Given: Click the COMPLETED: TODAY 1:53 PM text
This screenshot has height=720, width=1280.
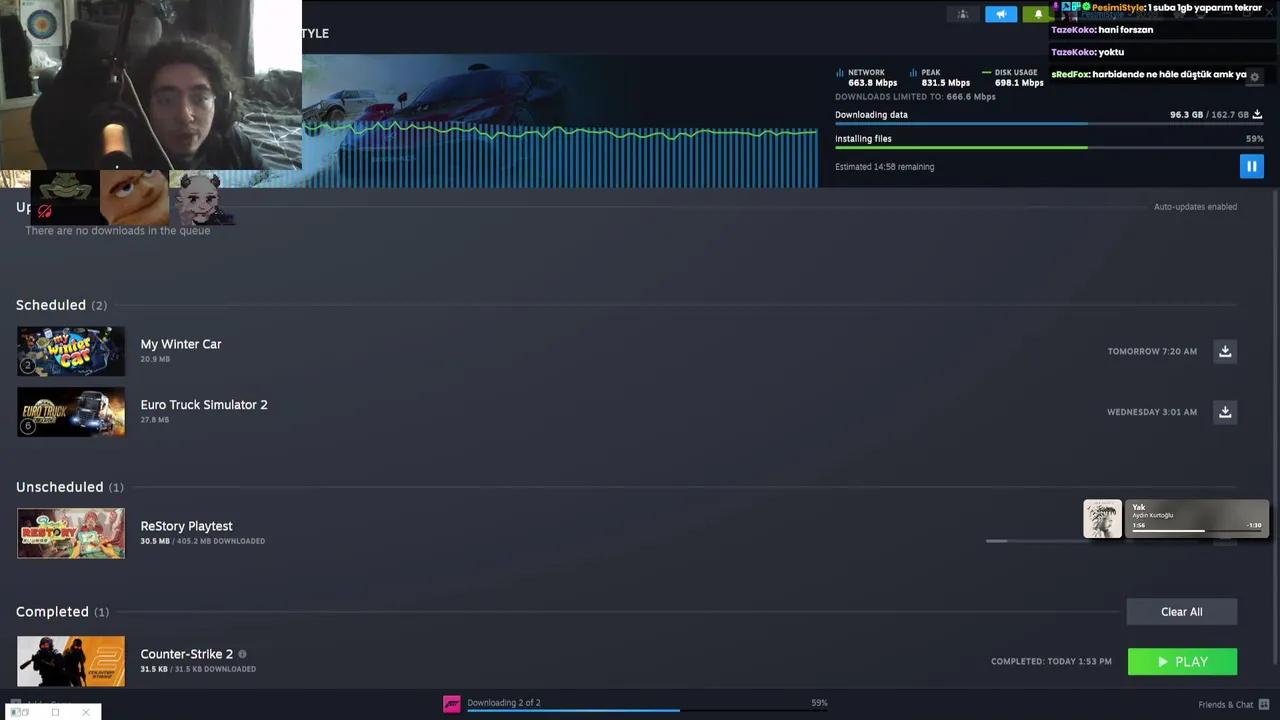Looking at the screenshot, I should tap(1051, 662).
